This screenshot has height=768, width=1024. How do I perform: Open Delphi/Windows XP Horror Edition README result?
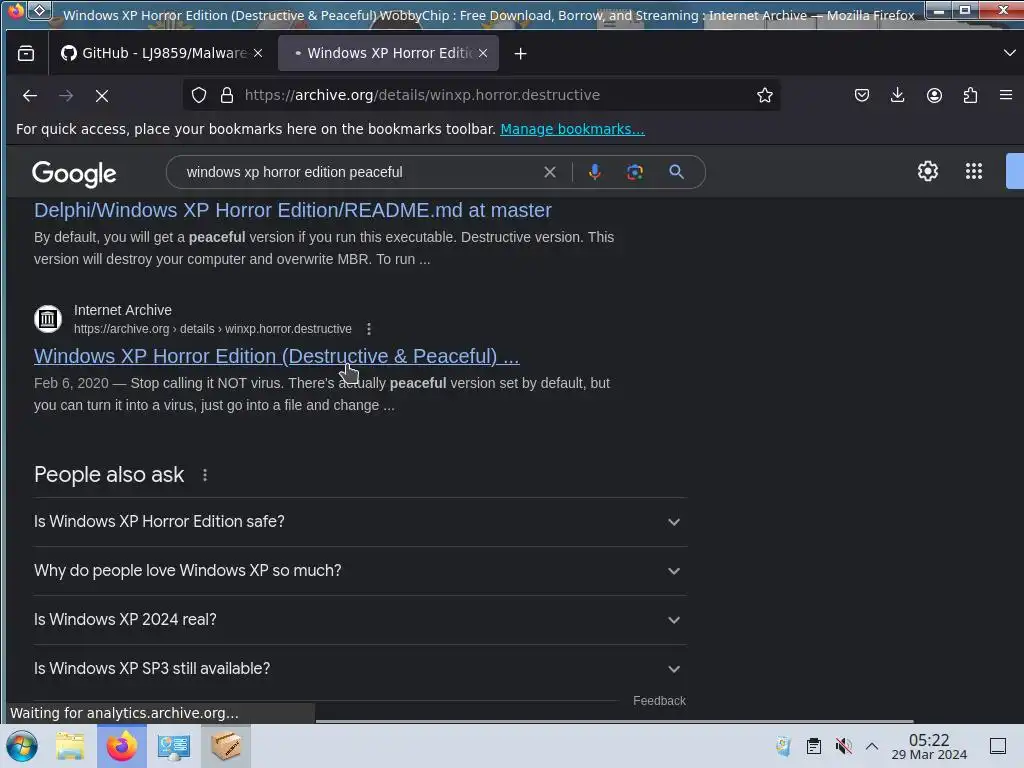293,210
